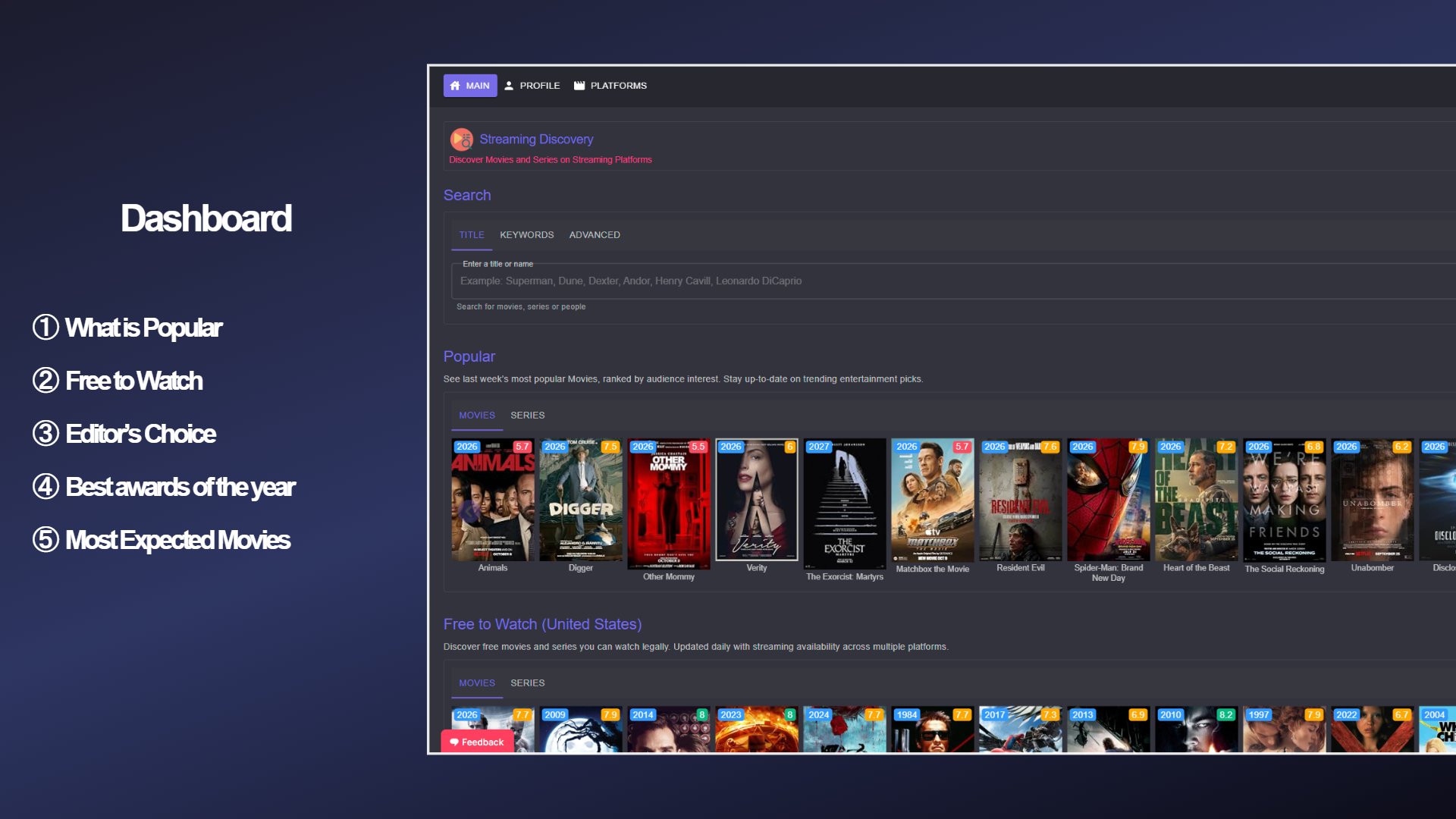Click 'Discover Movies and Series' tagline text
The width and height of the screenshot is (1456, 819).
point(550,160)
